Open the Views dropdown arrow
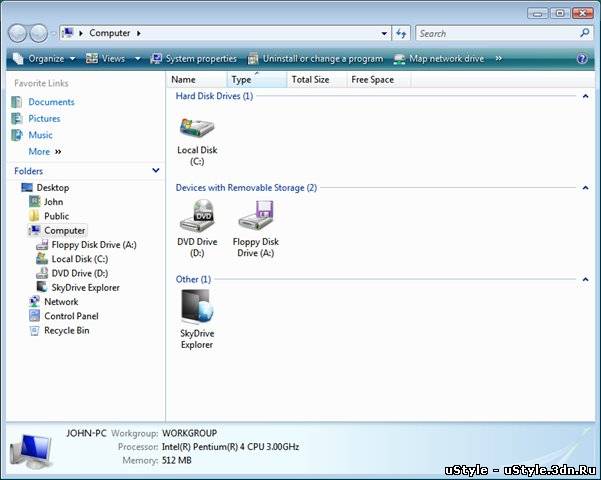This screenshot has width=601, height=480. [x=138, y=59]
